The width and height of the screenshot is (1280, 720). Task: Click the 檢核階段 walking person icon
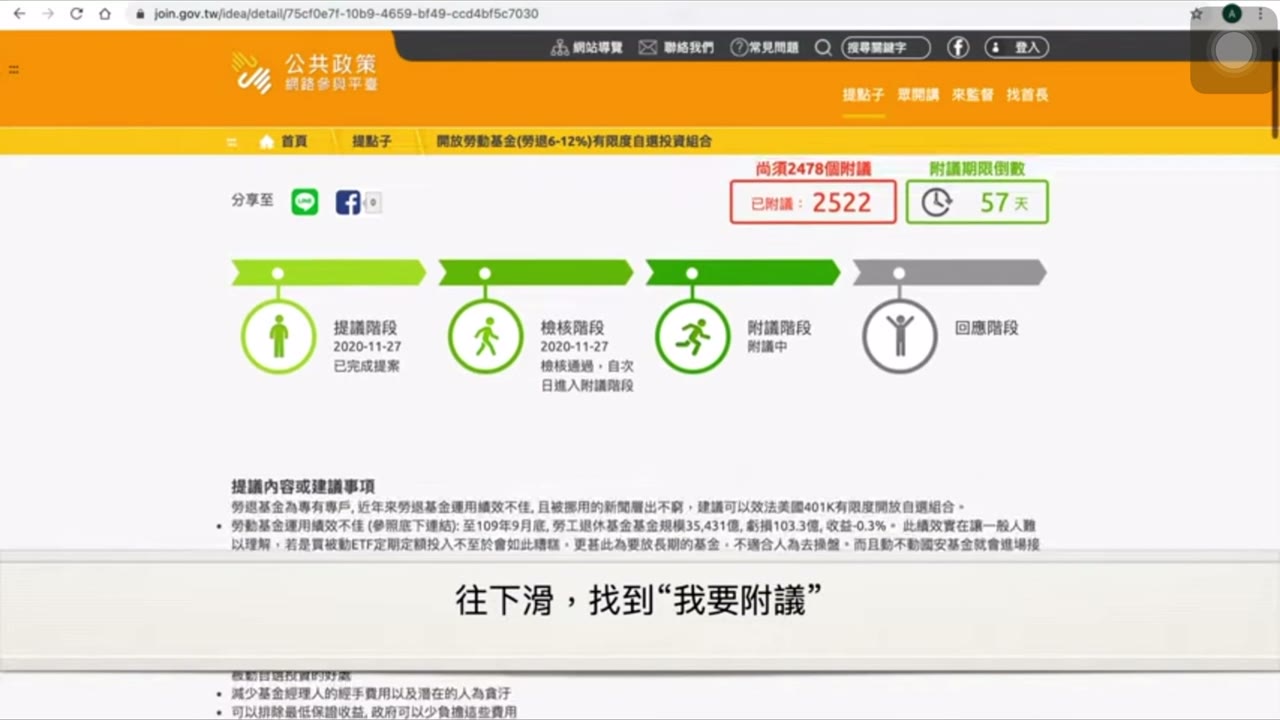coord(486,336)
